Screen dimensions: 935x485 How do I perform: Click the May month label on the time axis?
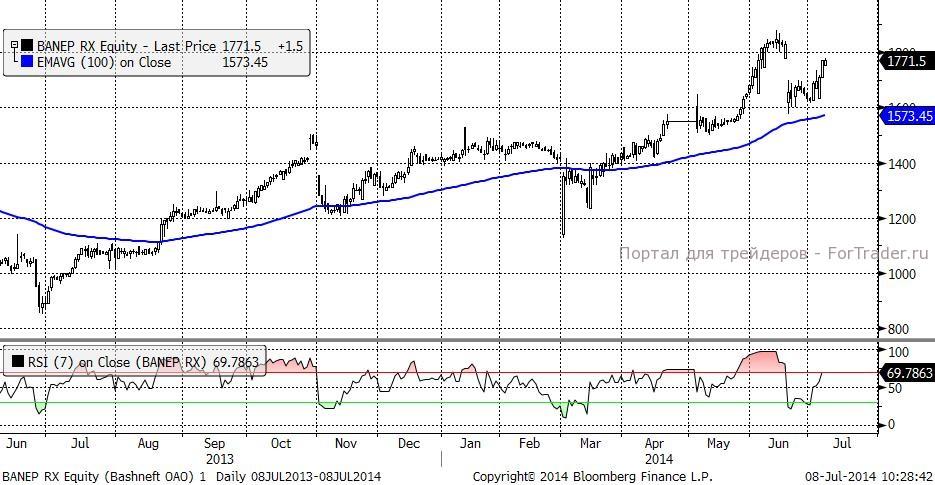[x=718, y=444]
